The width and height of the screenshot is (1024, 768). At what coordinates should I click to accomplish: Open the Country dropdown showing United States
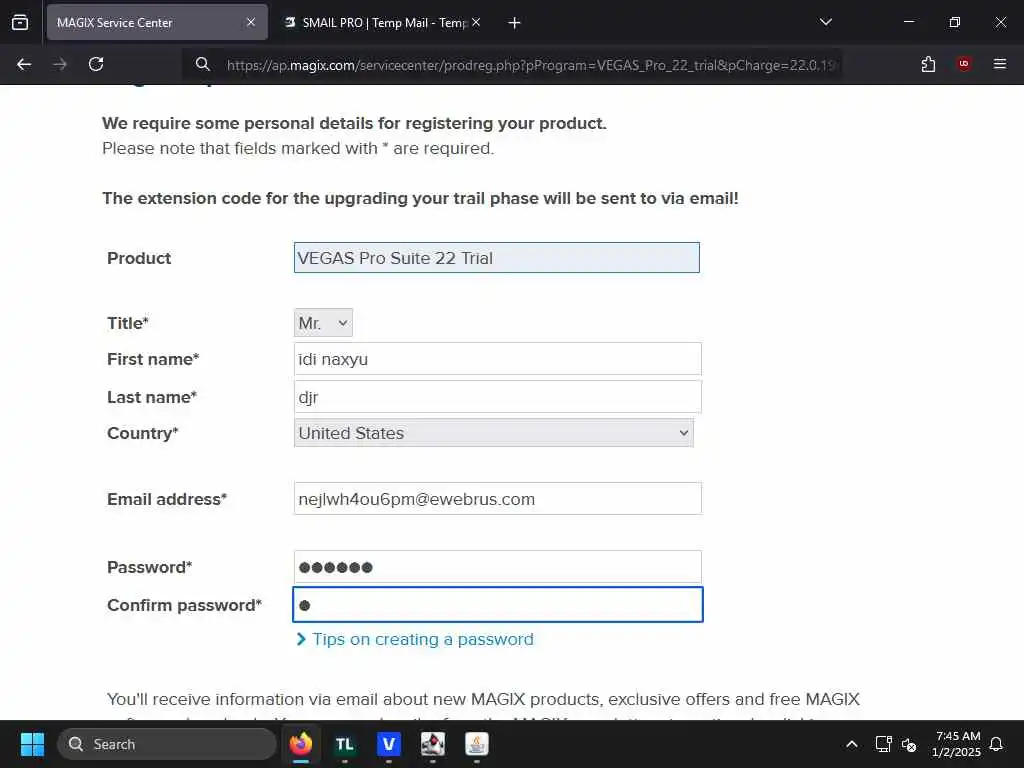tap(494, 433)
